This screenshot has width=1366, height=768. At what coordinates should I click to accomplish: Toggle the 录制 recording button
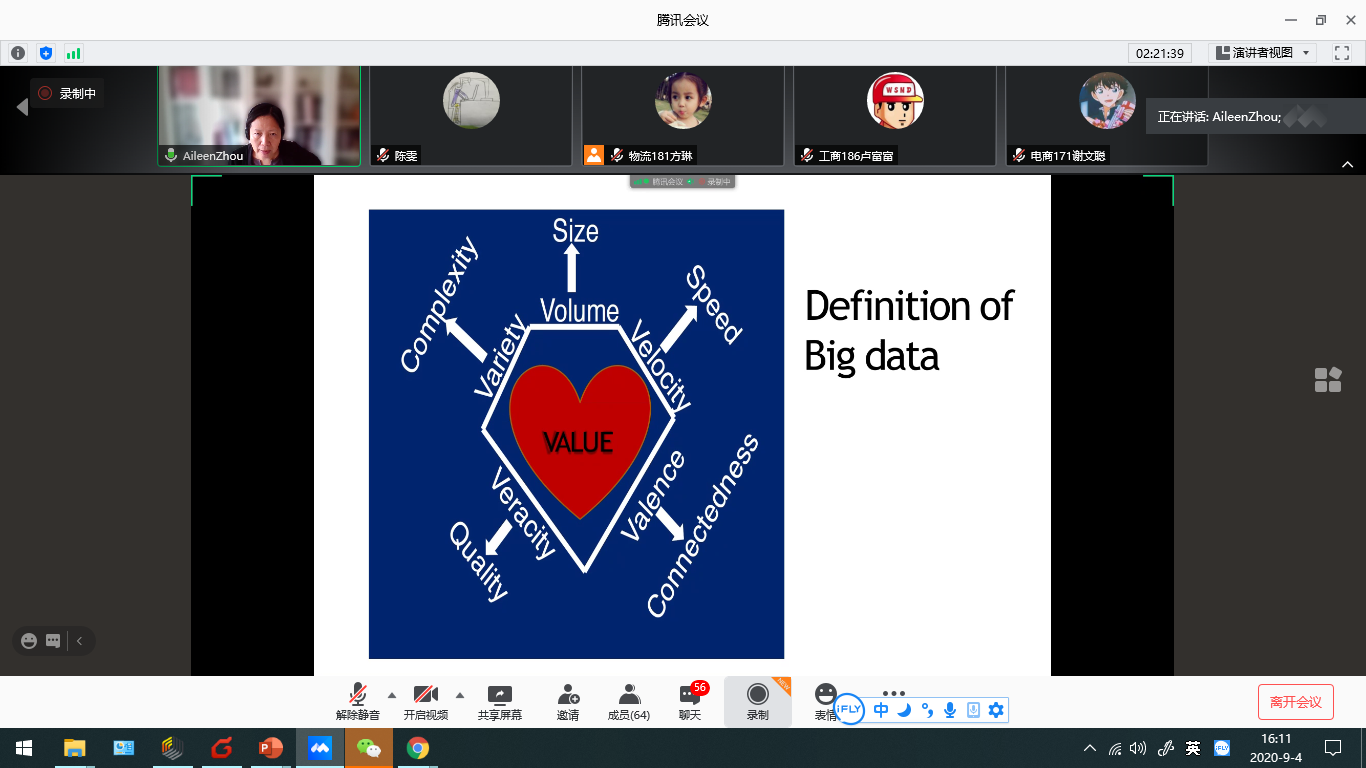pyautogui.click(x=757, y=700)
